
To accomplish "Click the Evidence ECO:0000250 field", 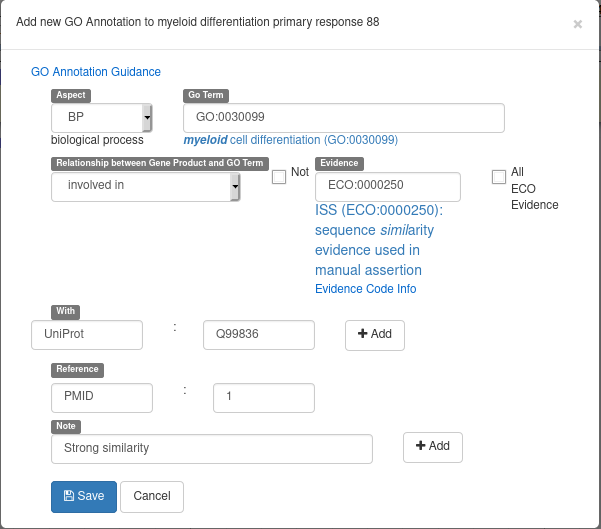I will 387,187.
